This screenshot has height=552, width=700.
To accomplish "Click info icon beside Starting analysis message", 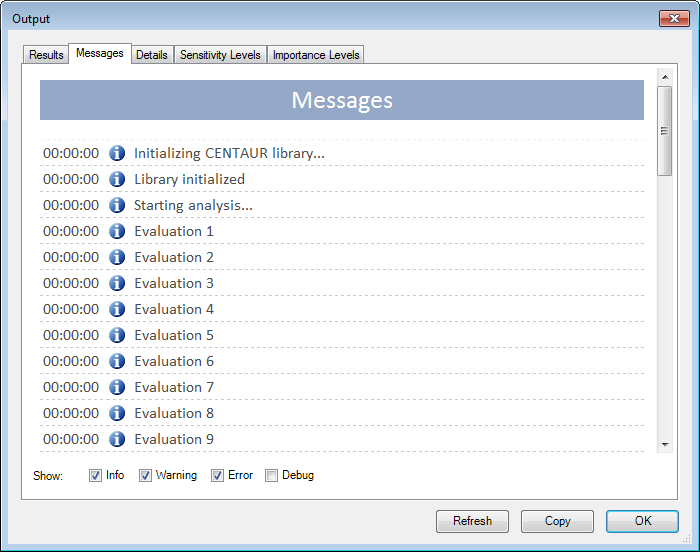I will pos(117,205).
